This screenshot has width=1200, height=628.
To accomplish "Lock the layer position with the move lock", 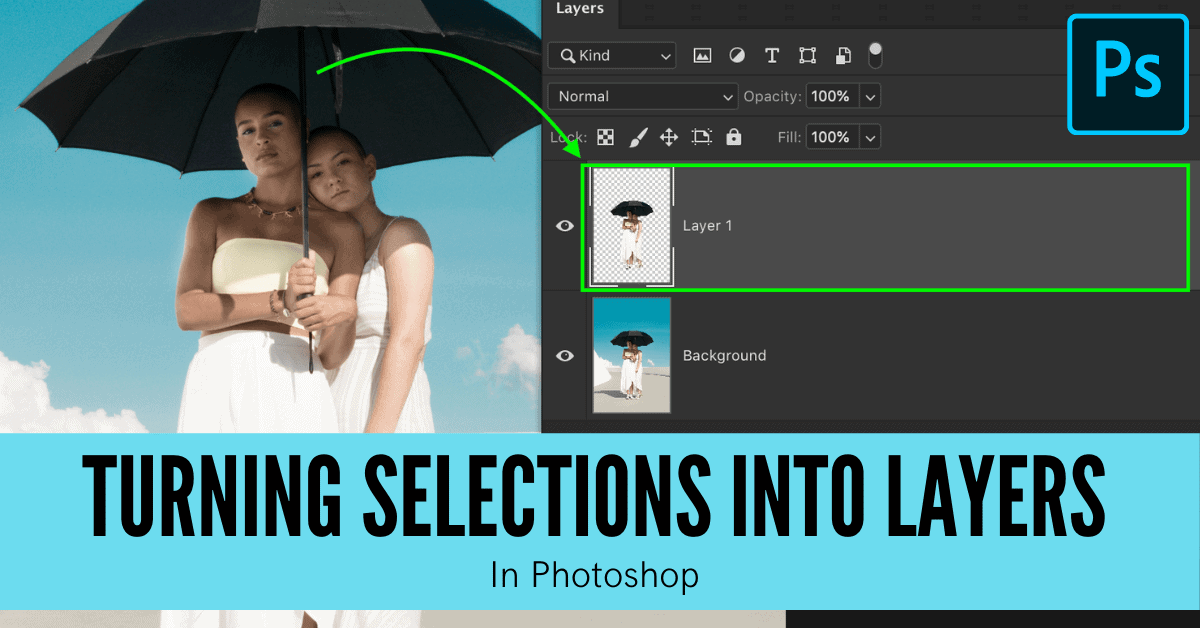I will coord(668,136).
